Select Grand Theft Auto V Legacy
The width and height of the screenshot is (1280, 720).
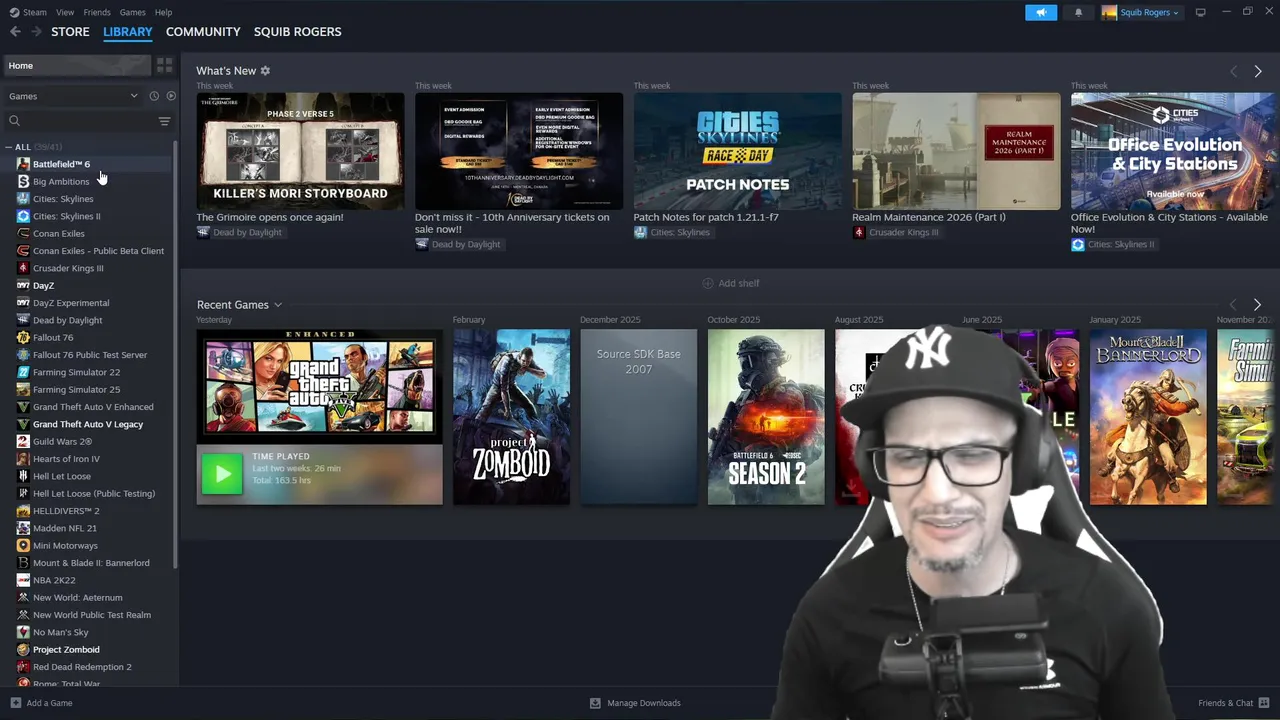point(88,424)
